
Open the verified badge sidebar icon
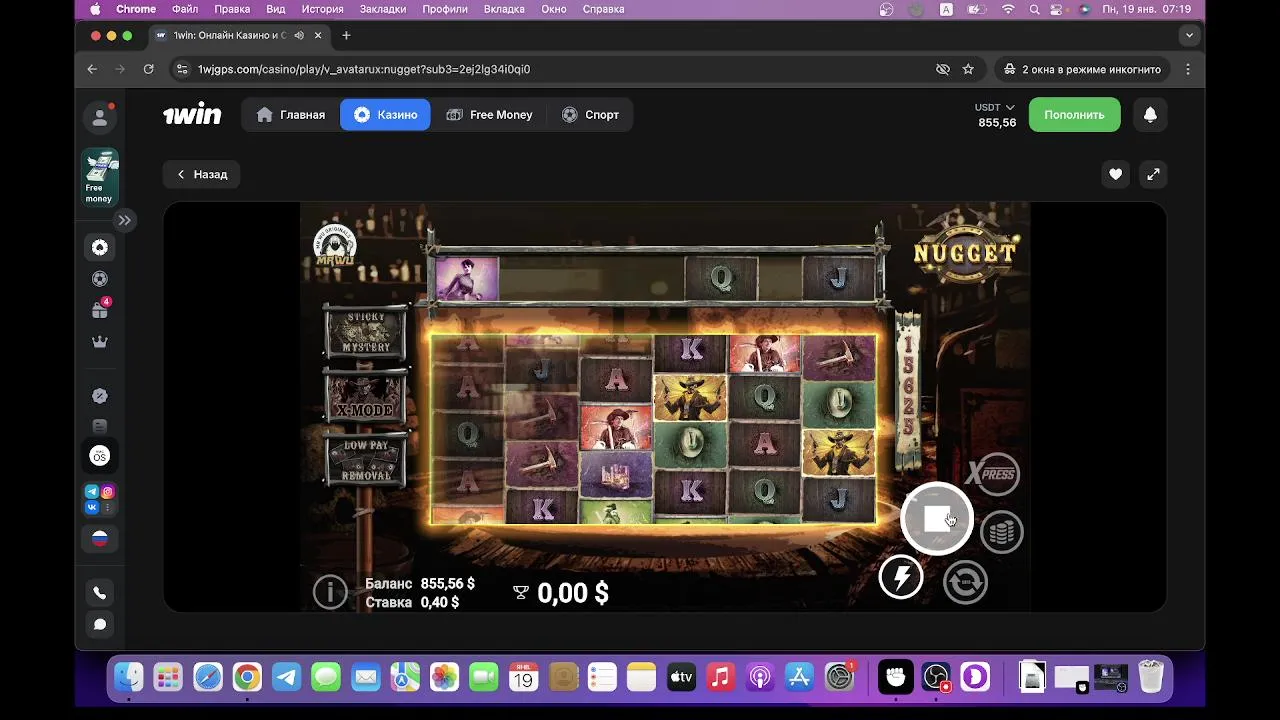pyautogui.click(x=100, y=396)
